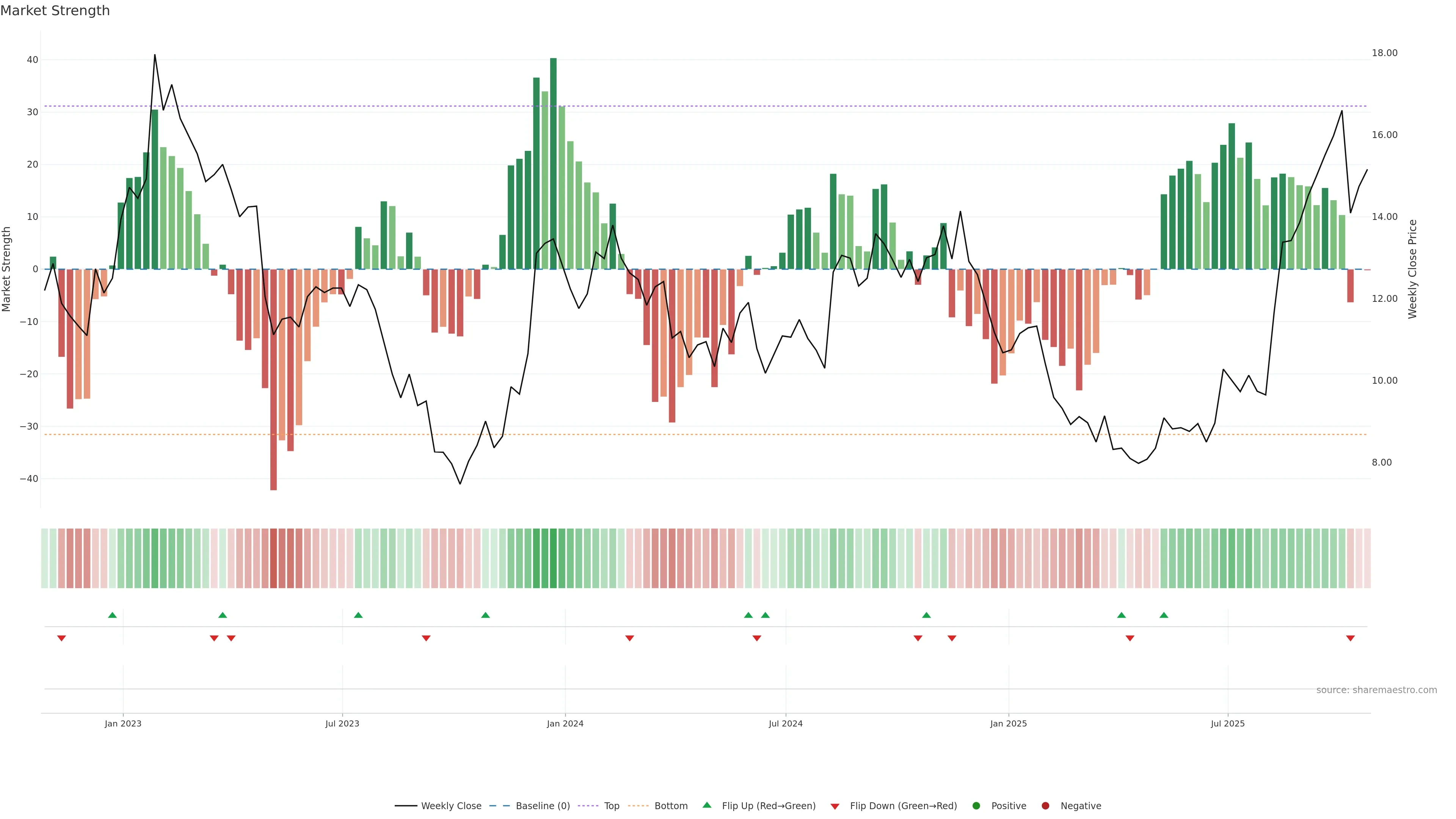This screenshot has width=1456, height=819.
Task: Click the Flip Up green triangle legend icon
Action: tap(706, 805)
